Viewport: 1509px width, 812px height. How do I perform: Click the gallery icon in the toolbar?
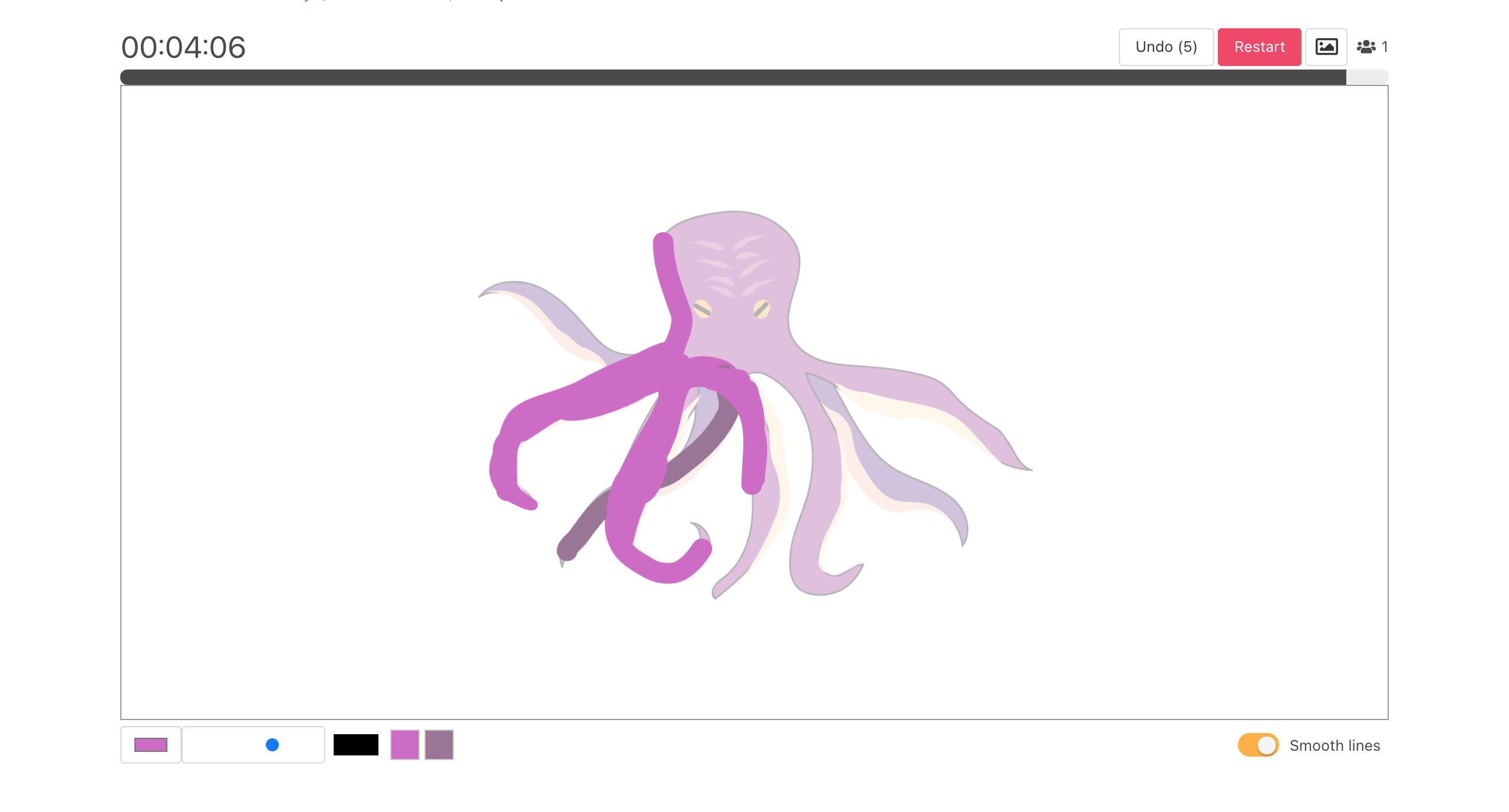[1326, 47]
